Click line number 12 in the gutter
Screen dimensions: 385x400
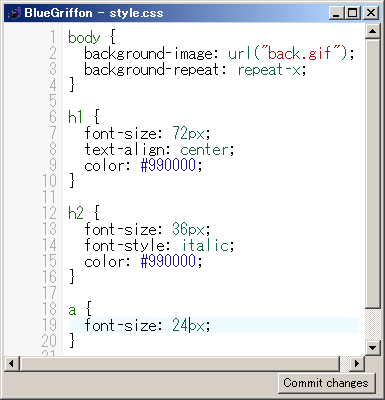[x=49, y=213]
